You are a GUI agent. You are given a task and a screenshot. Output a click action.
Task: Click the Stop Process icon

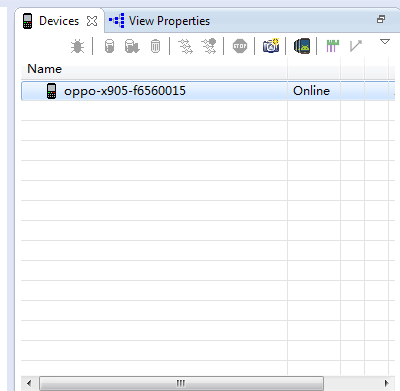click(240, 46)
